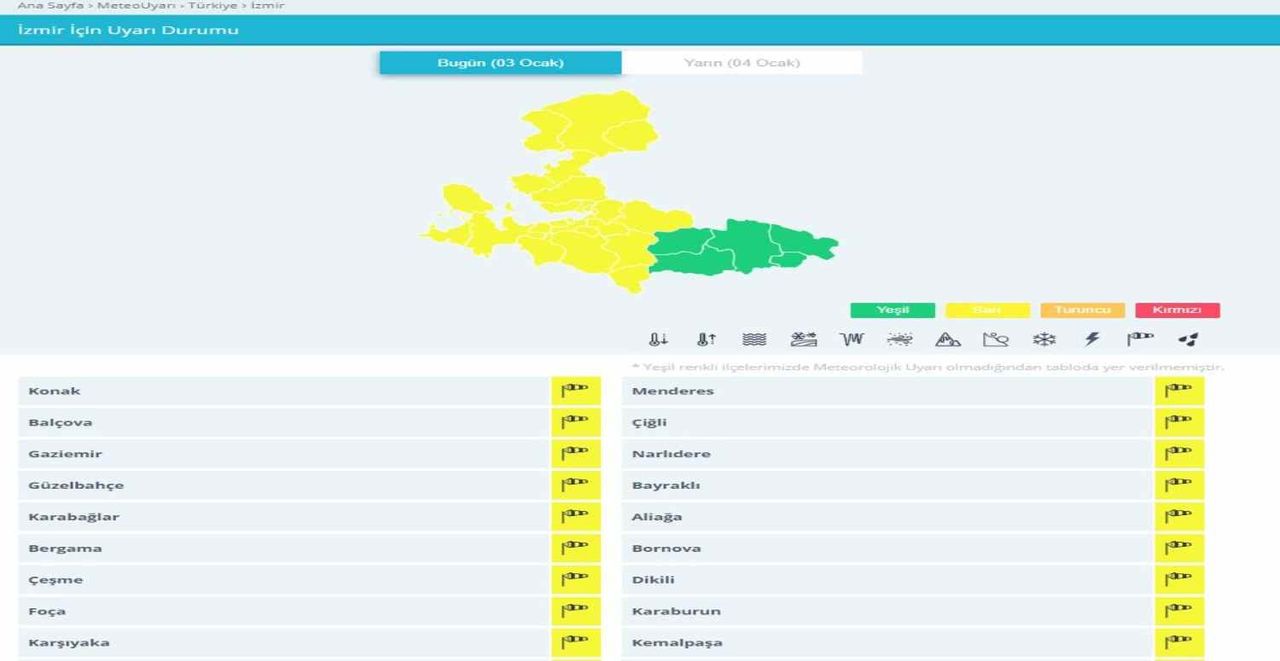
Task: Click the wind warning icon for Bergama
Action: pyautogui.click(x=575, y=548)
